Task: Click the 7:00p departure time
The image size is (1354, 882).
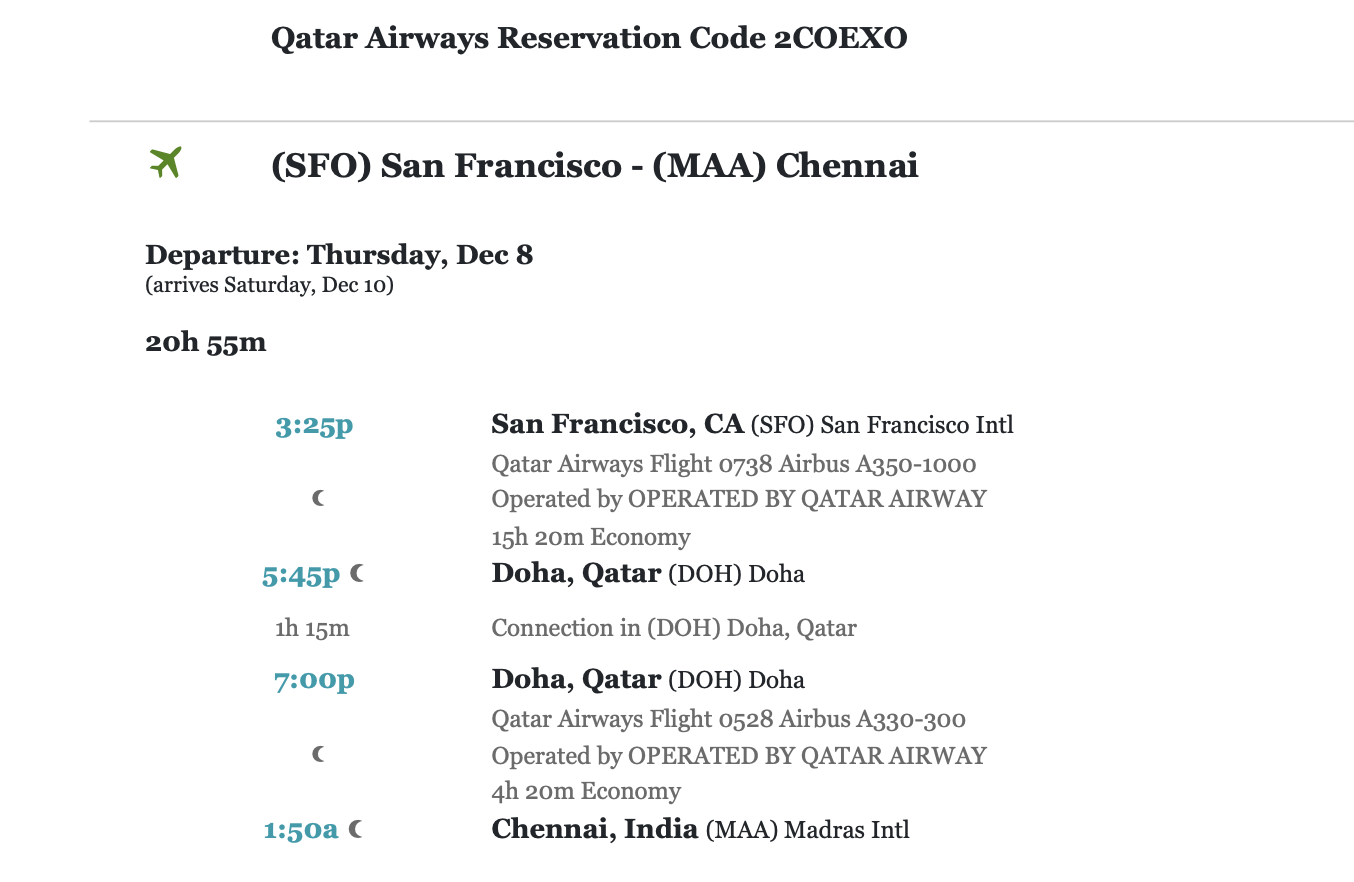Action: [x=314, y=681]
